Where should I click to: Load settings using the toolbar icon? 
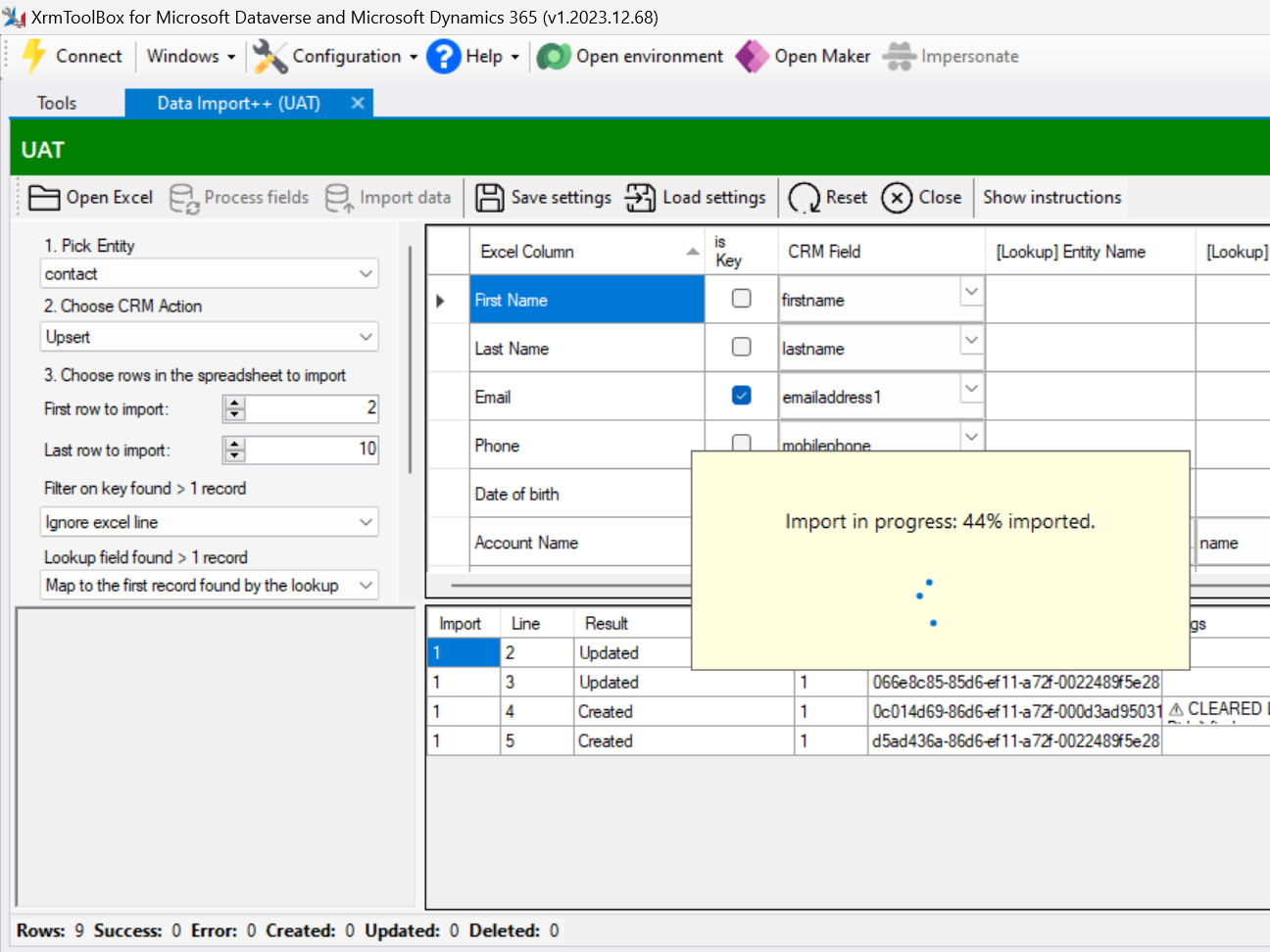coord(639,197)
